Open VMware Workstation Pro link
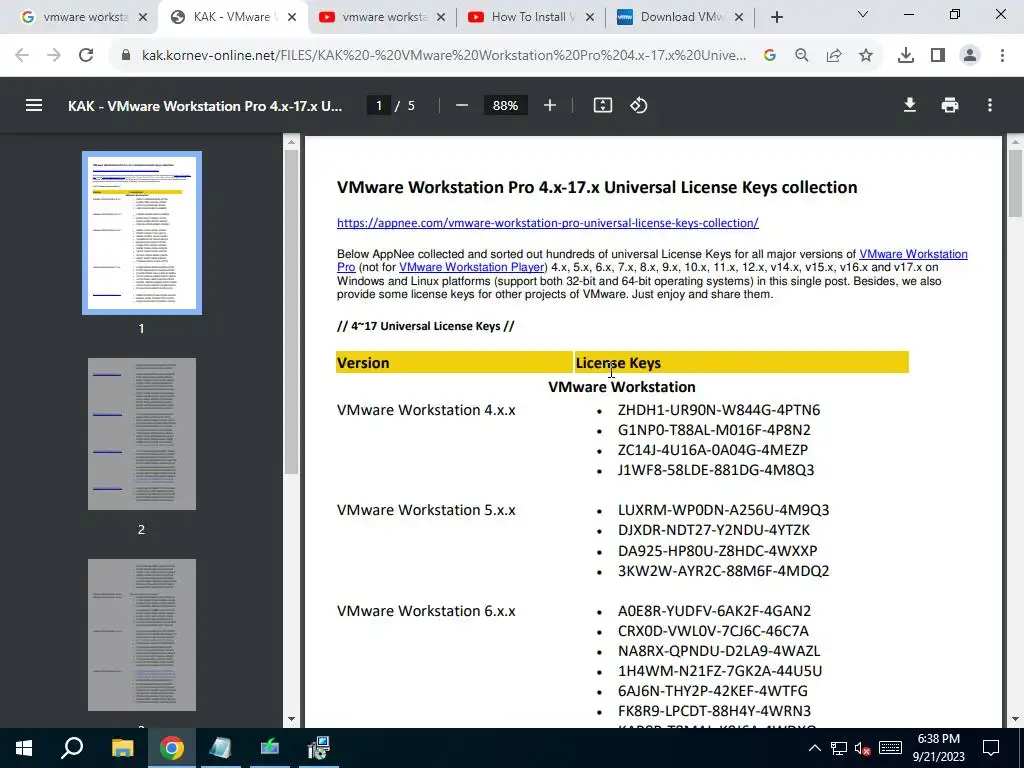This screenshot has width=1024, height=768. (913, 254)
